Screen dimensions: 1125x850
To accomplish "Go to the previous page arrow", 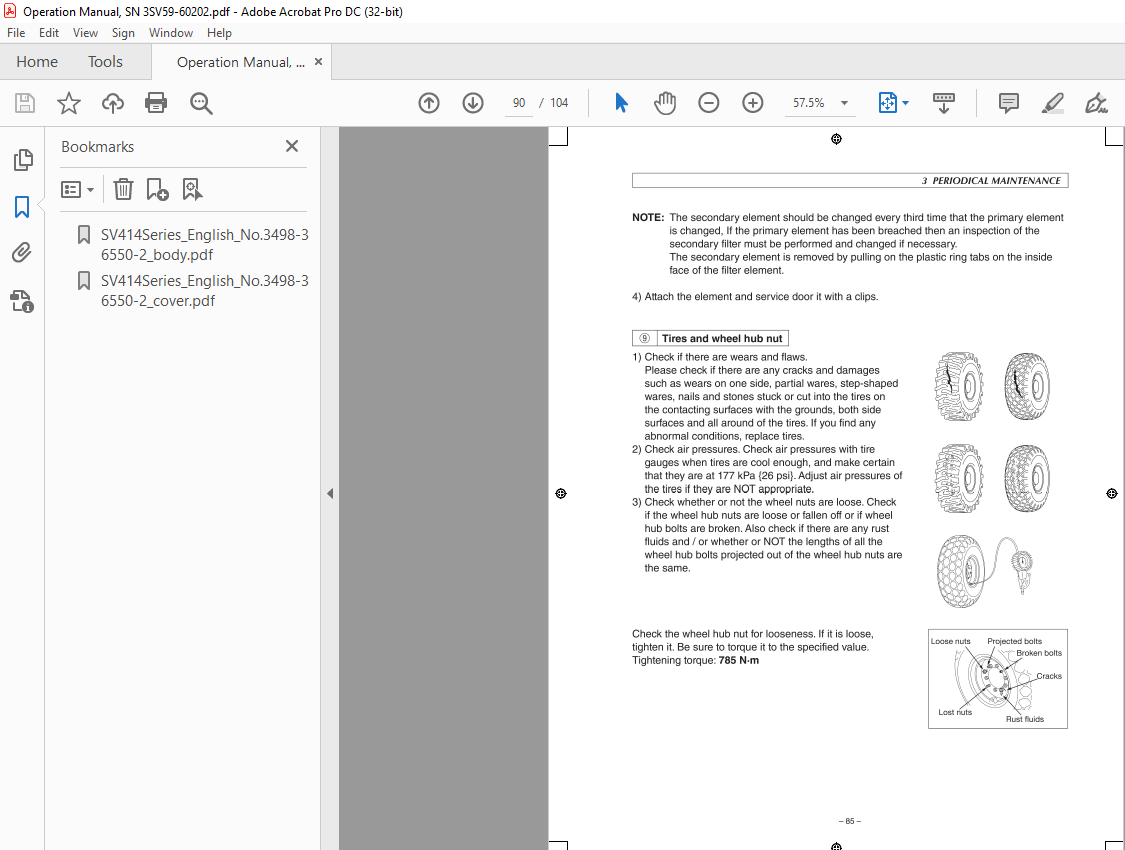I will tap(429, 103).
